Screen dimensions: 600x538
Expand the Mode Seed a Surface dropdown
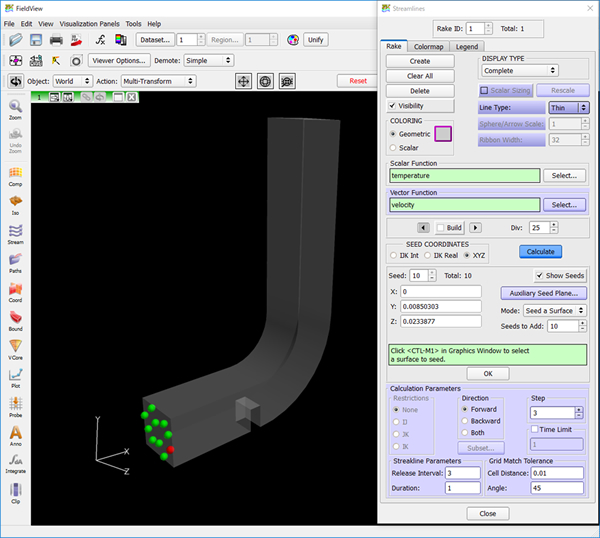point(554,311)
